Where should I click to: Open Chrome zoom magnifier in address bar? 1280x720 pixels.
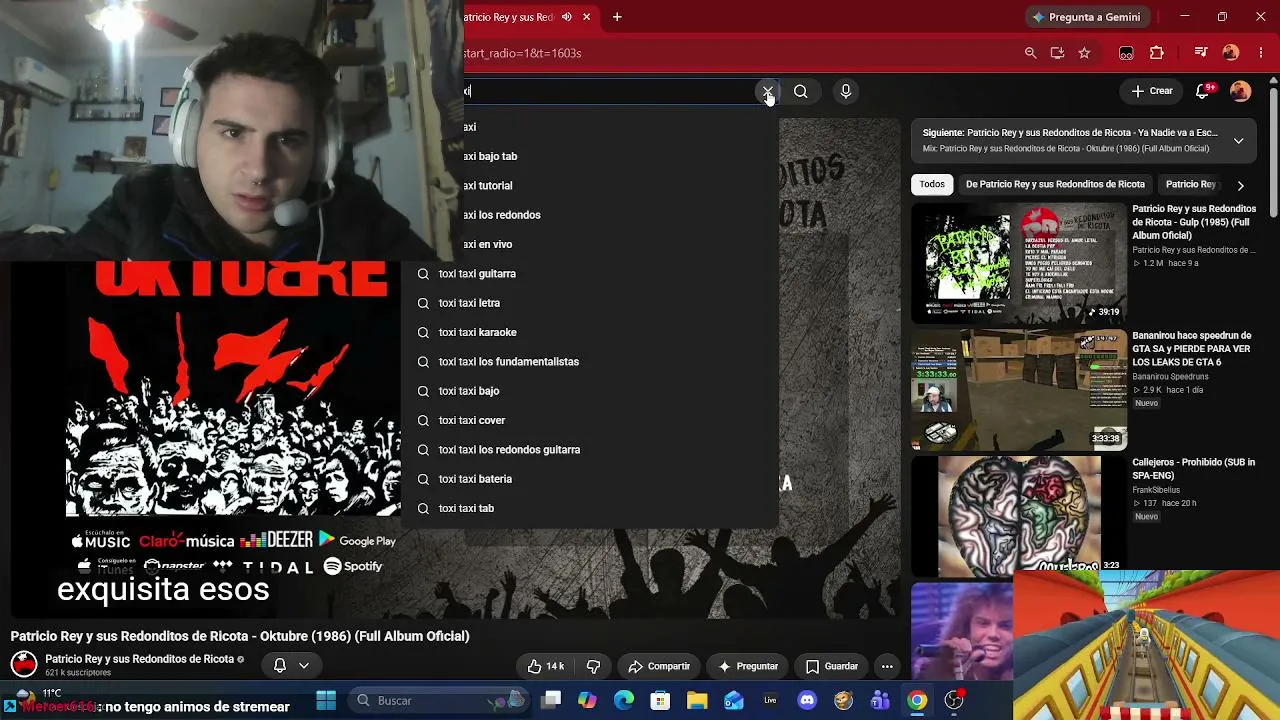pyautogui.click(x=1030, y=53)
